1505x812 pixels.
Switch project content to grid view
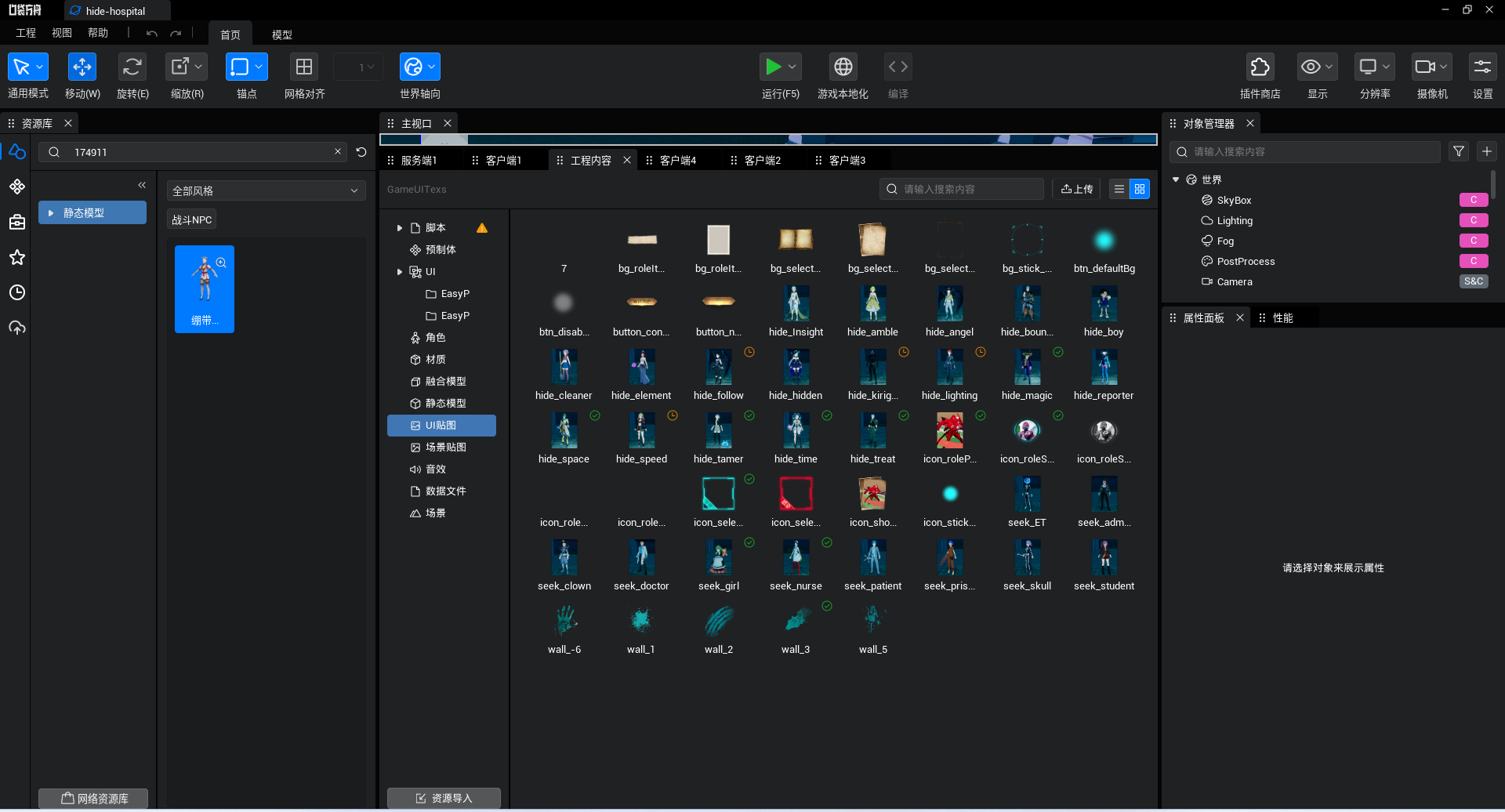coord(1140,189)
